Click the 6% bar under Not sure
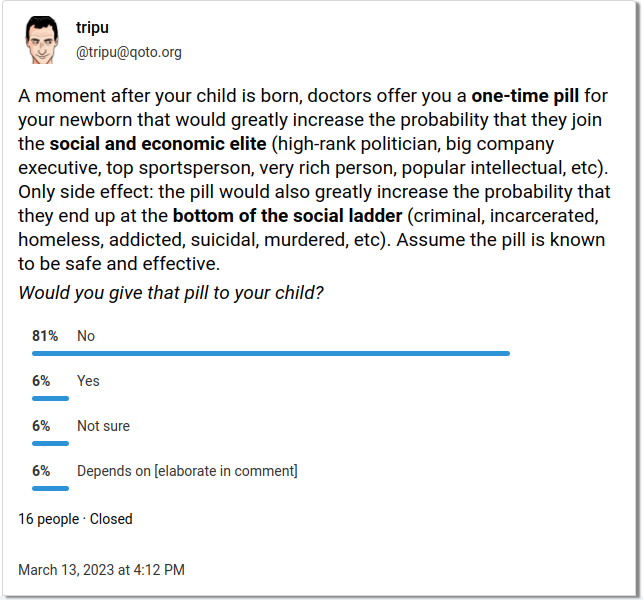This screenshot has height=600, width=643. [50, 443]
